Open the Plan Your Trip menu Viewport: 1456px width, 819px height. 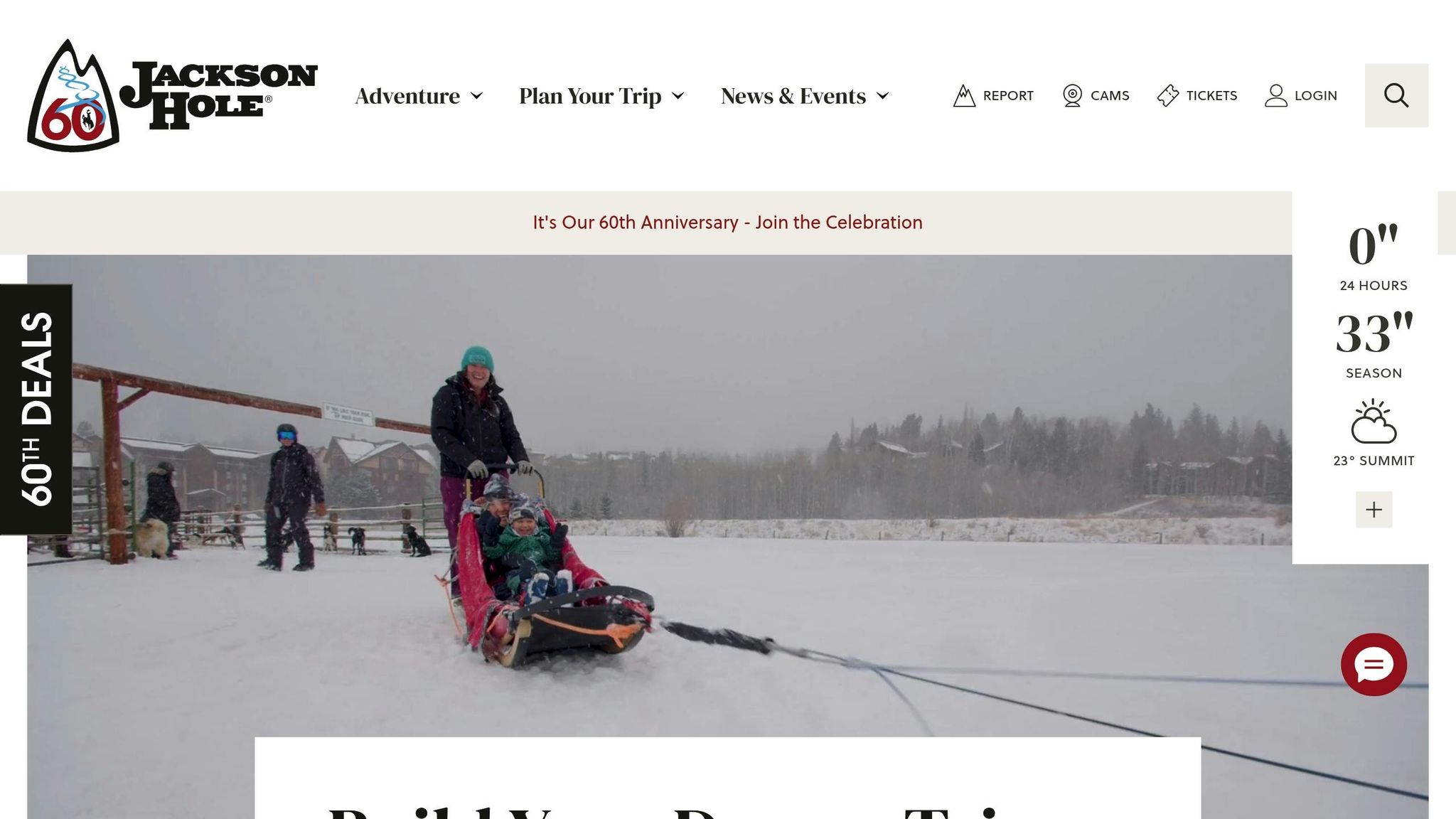pyautogui.click(x=590, y=96)
